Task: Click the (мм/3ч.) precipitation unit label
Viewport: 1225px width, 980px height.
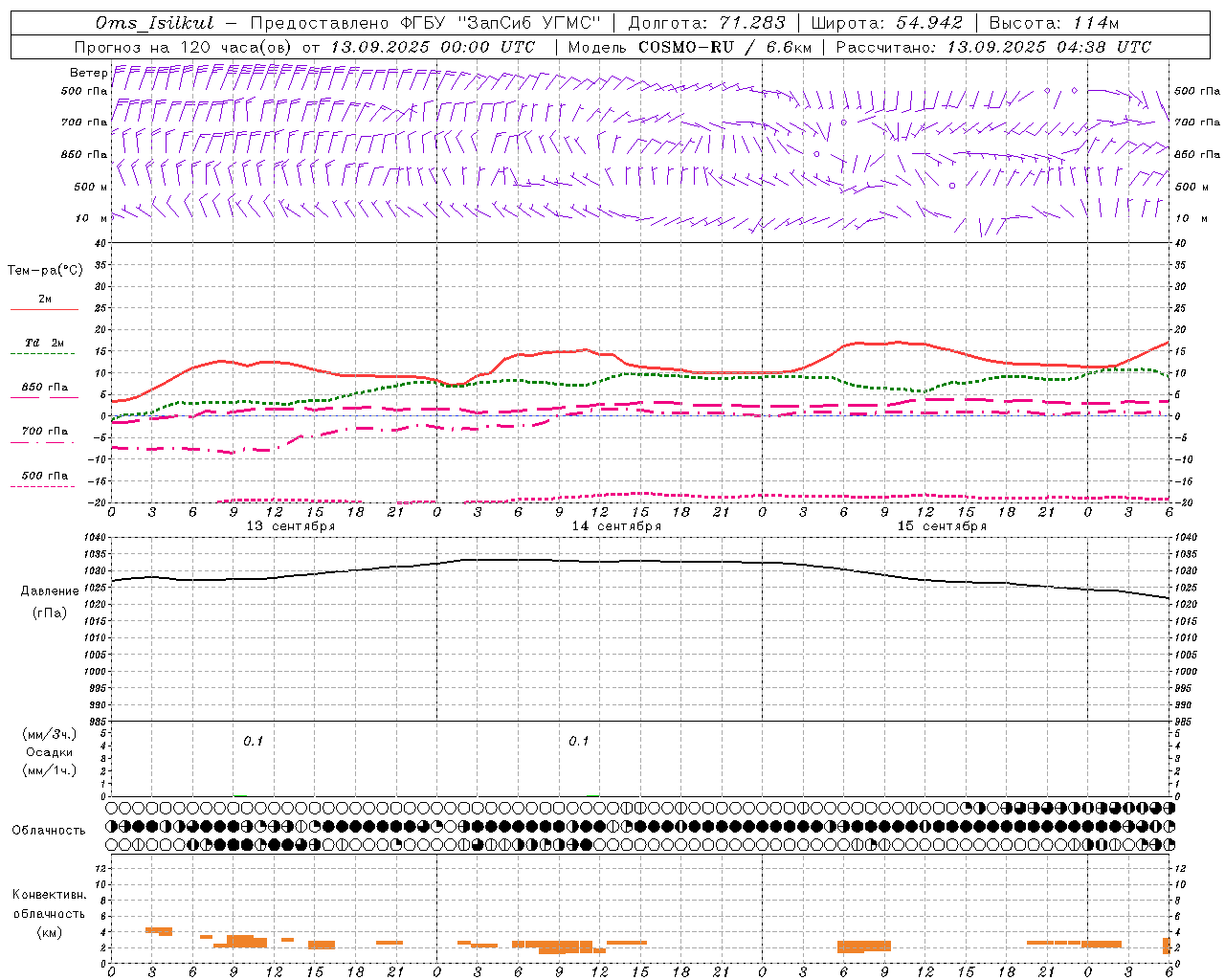Action: (50, 734)
